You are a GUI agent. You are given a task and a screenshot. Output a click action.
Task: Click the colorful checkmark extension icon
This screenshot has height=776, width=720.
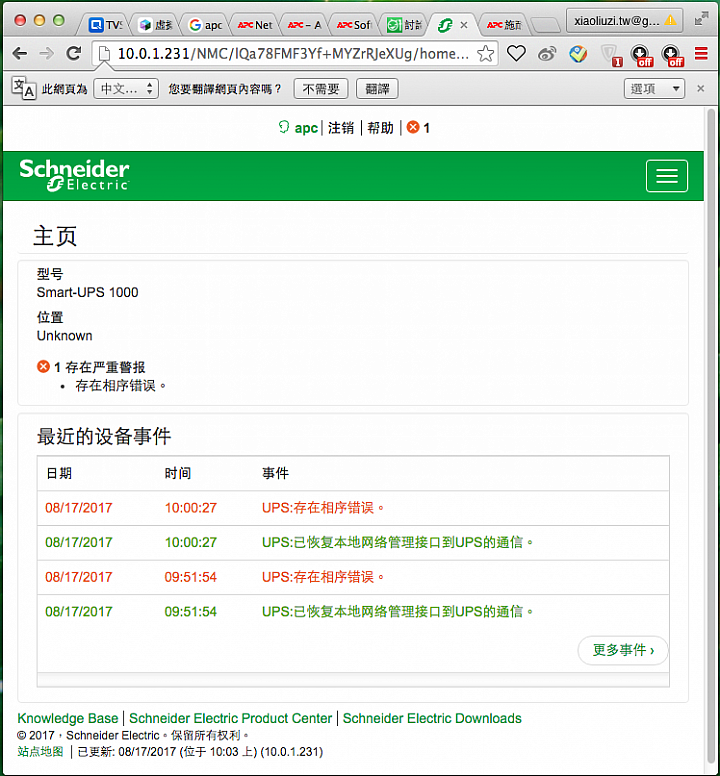pos(578,54)
